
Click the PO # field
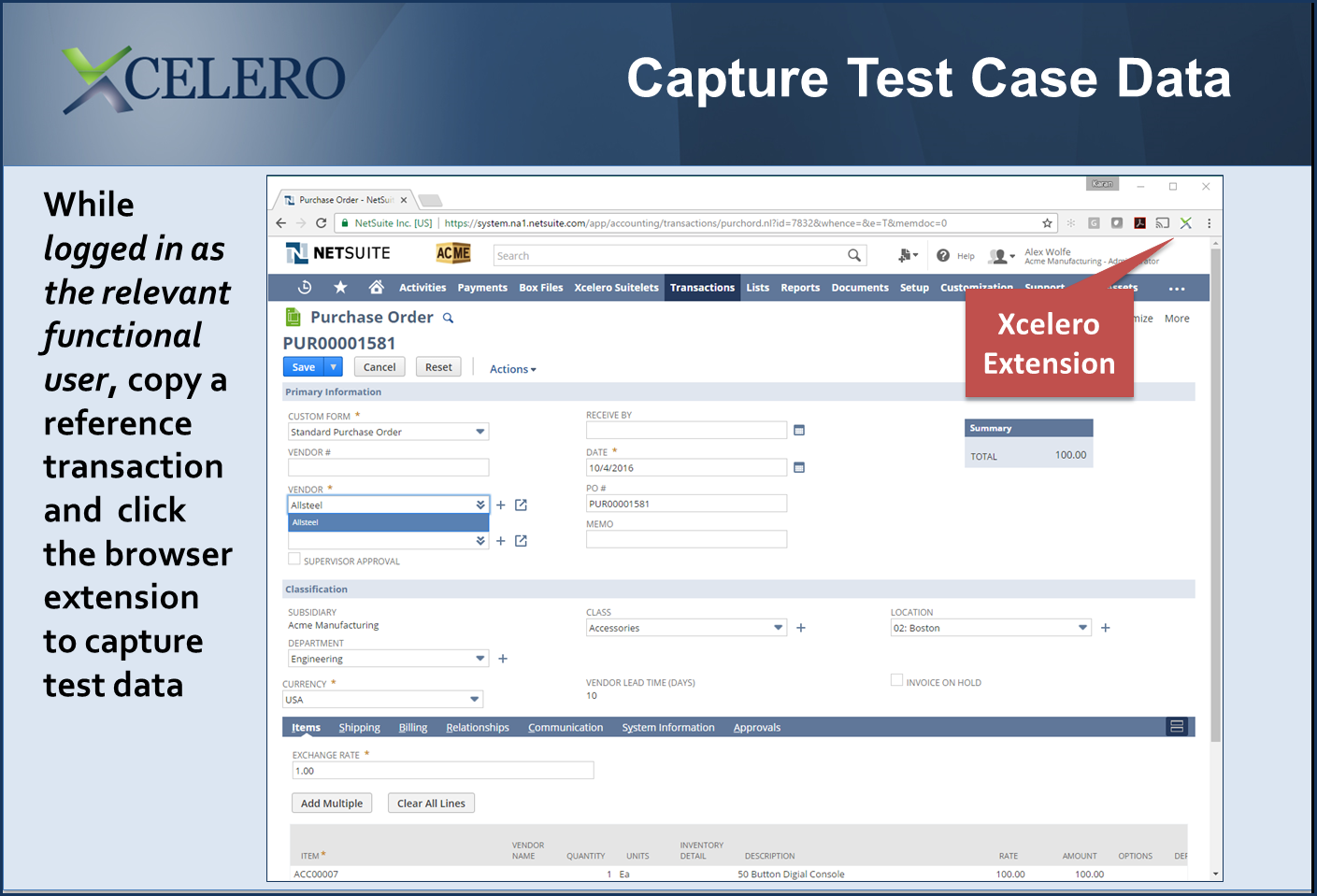point(686,504)
